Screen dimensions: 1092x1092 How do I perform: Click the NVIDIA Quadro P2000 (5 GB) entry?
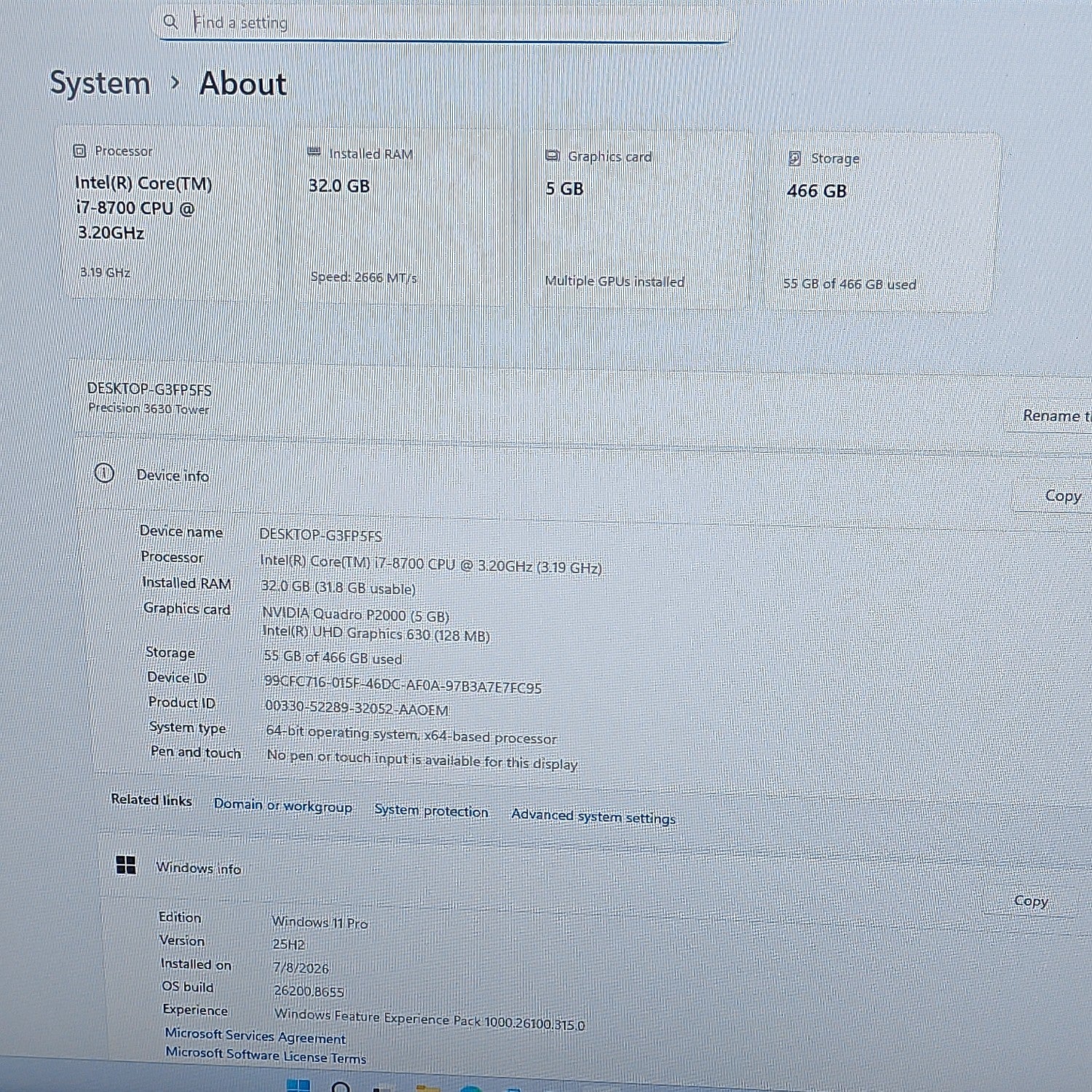355,614
